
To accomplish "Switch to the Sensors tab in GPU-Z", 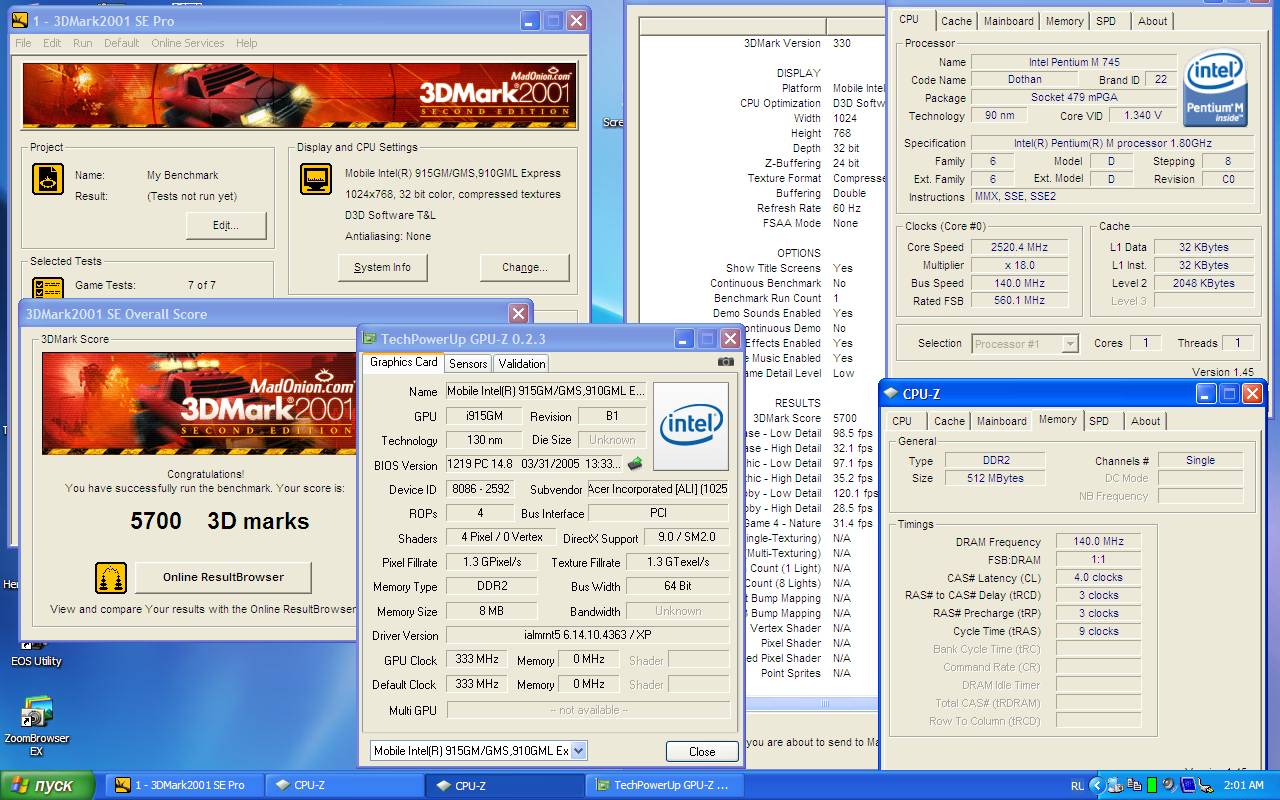I will tap(468, 364).
